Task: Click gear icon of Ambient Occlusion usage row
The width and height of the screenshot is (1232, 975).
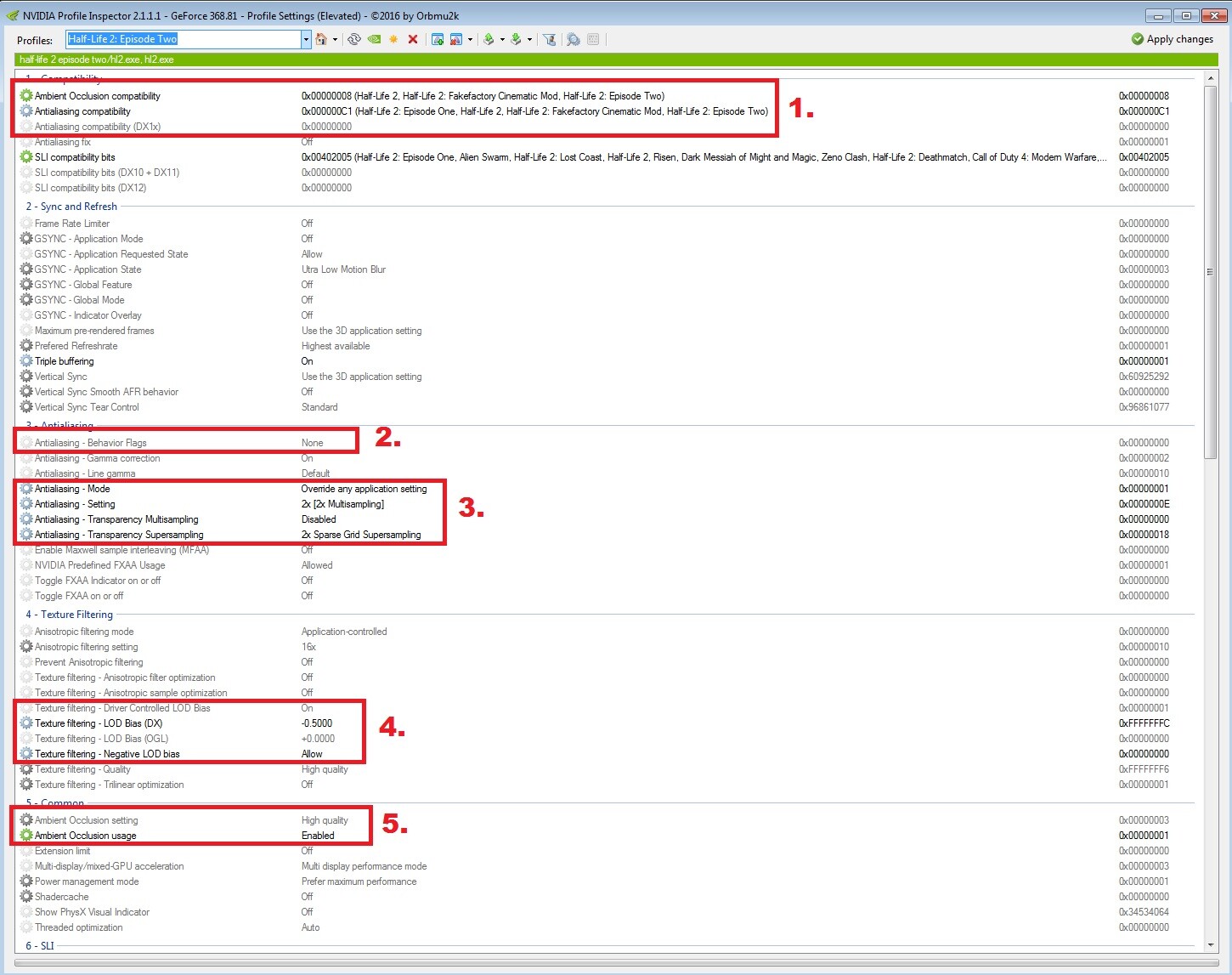Action: (x=26, y=836)
